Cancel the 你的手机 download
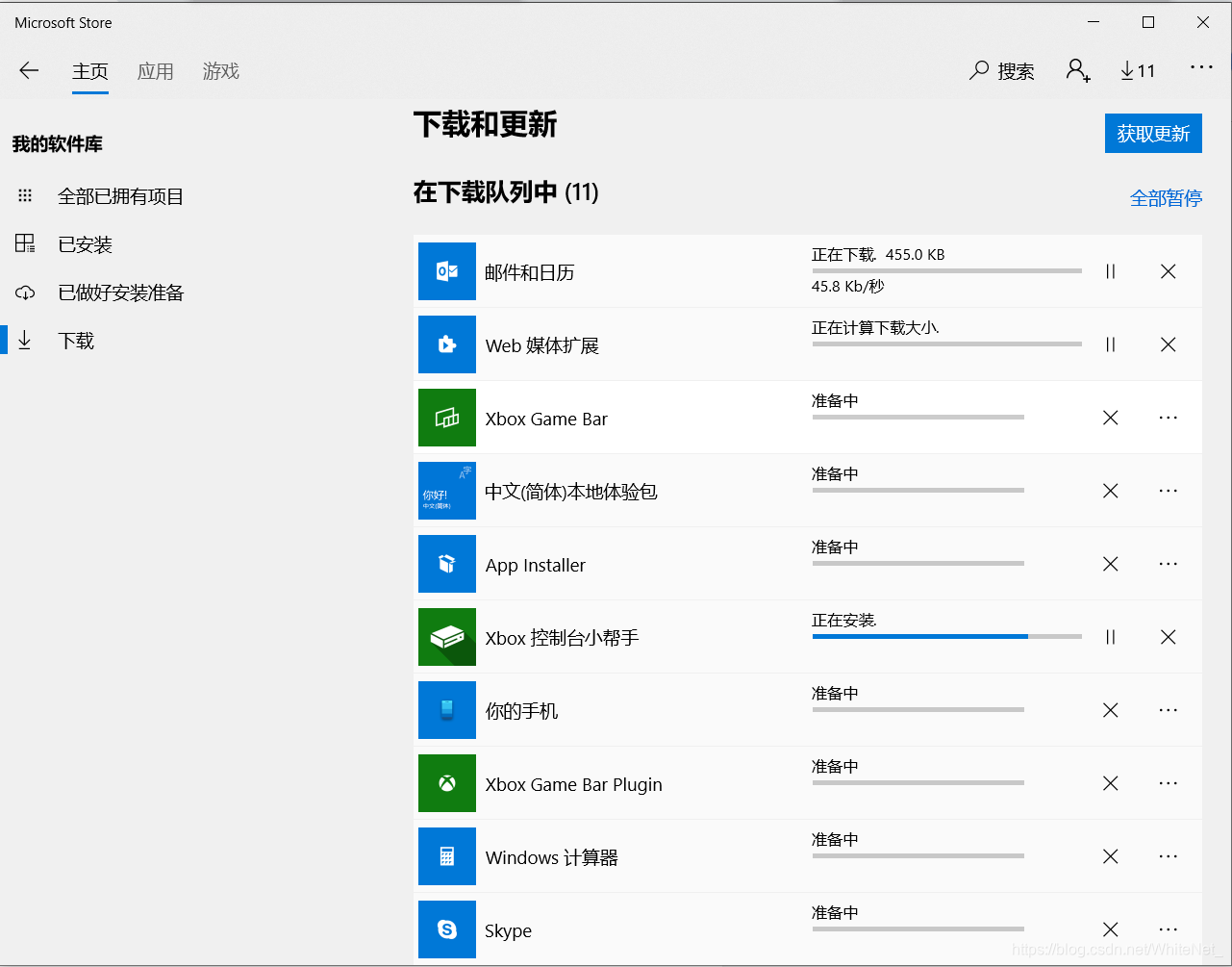 (1111, 710)
